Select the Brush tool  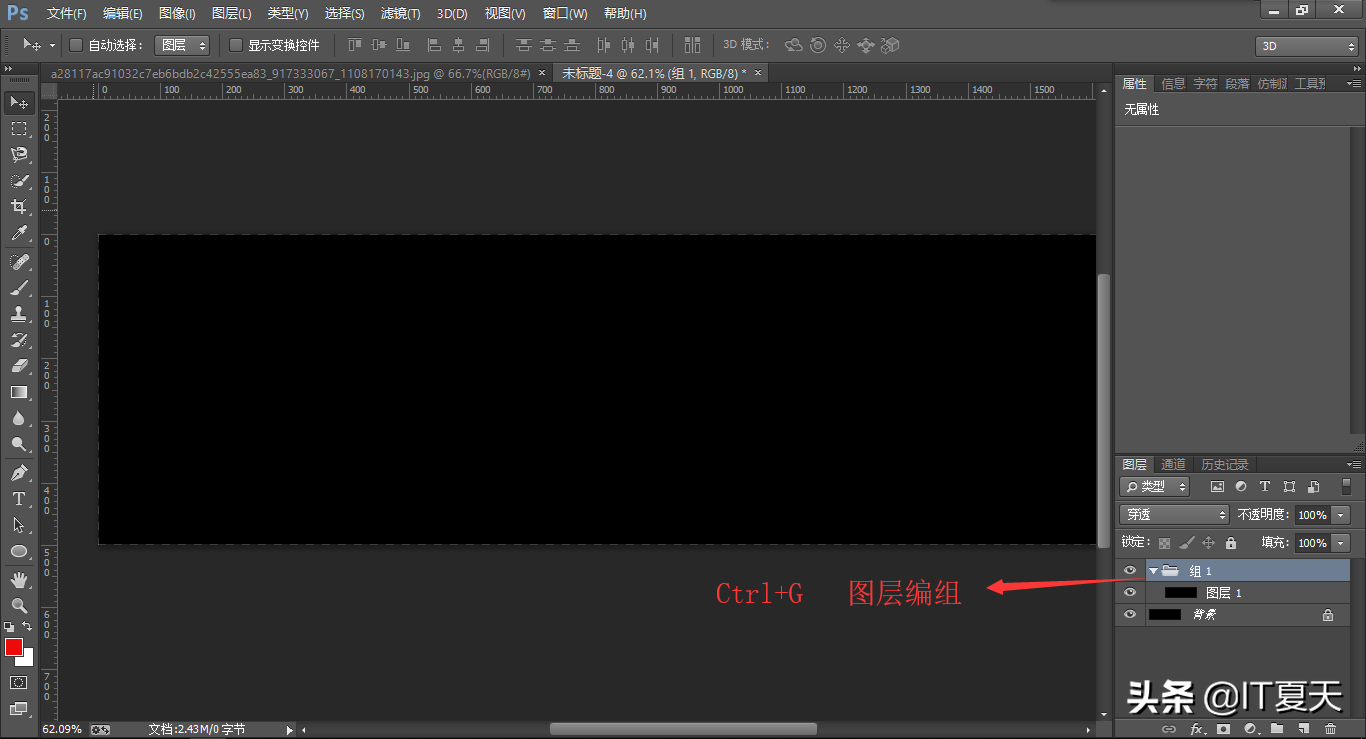(x=19, y=288)
